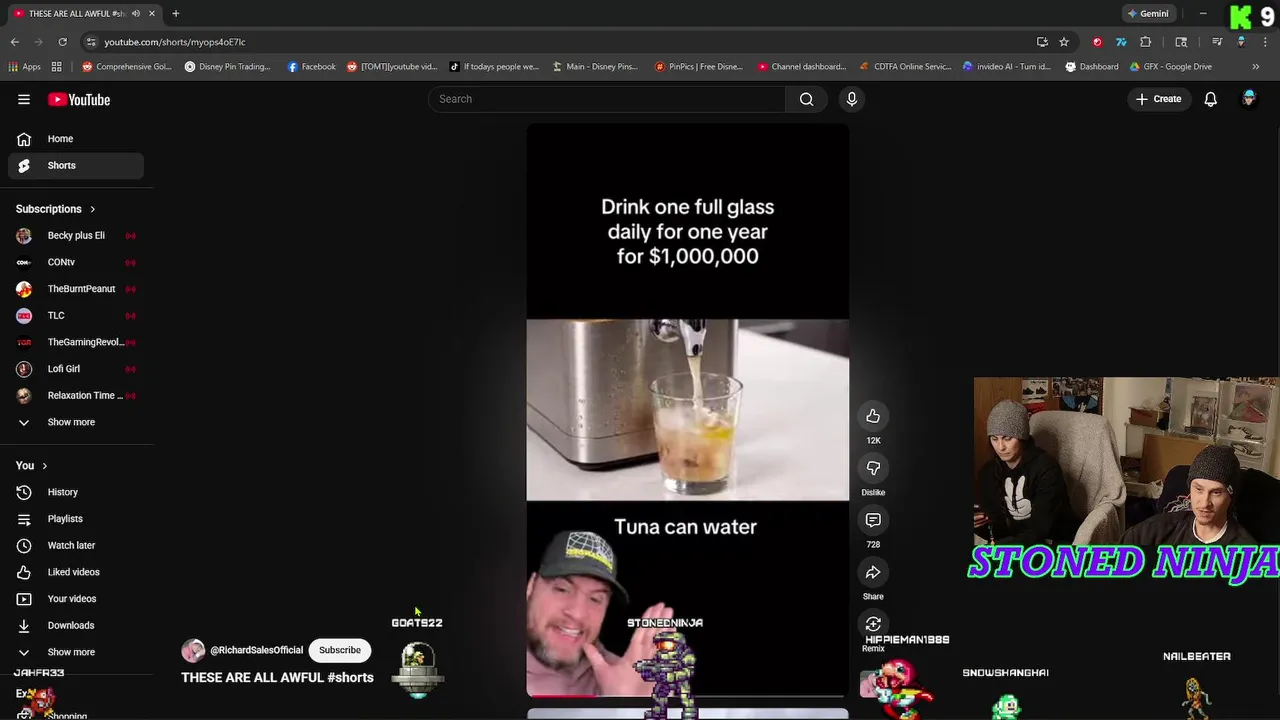1280x720 pixels.
Task: Open the Chrome profile avatar
Action: tap(1241, 42)
